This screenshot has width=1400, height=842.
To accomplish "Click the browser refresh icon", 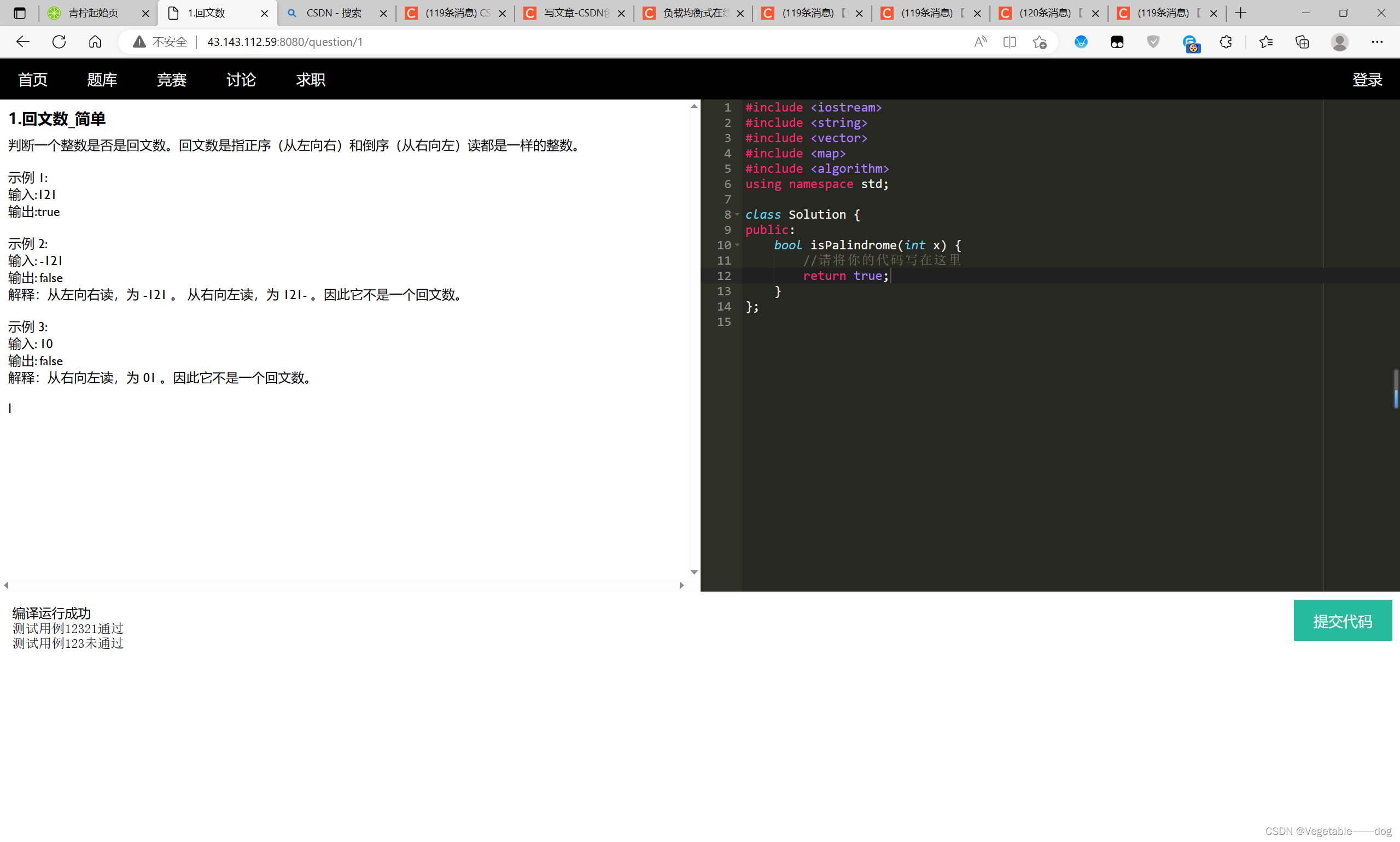I will pos(59,42).
